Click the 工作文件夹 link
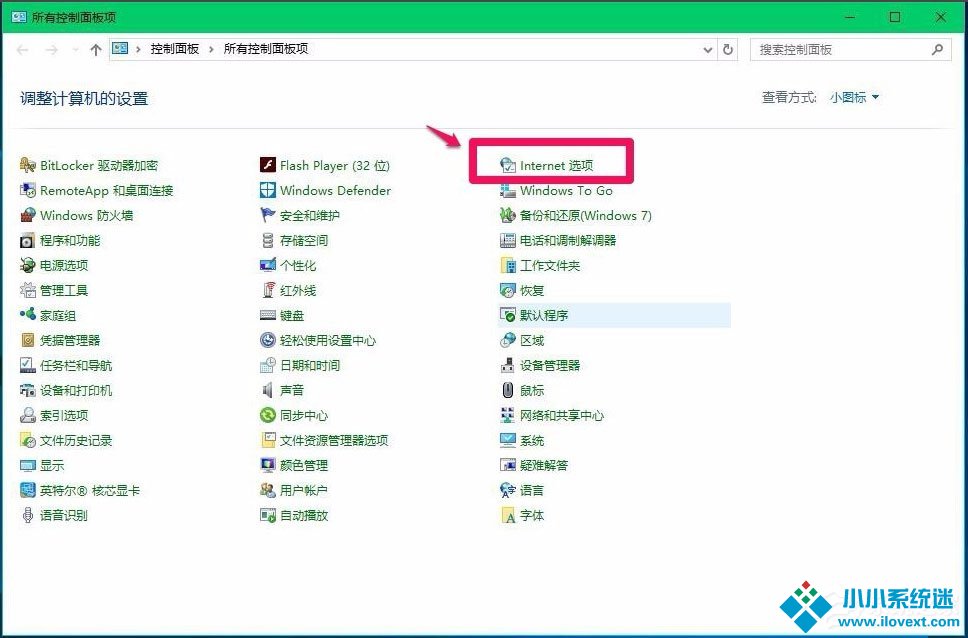This screenshot has height=638, width=968. click(x=550, y=266)
